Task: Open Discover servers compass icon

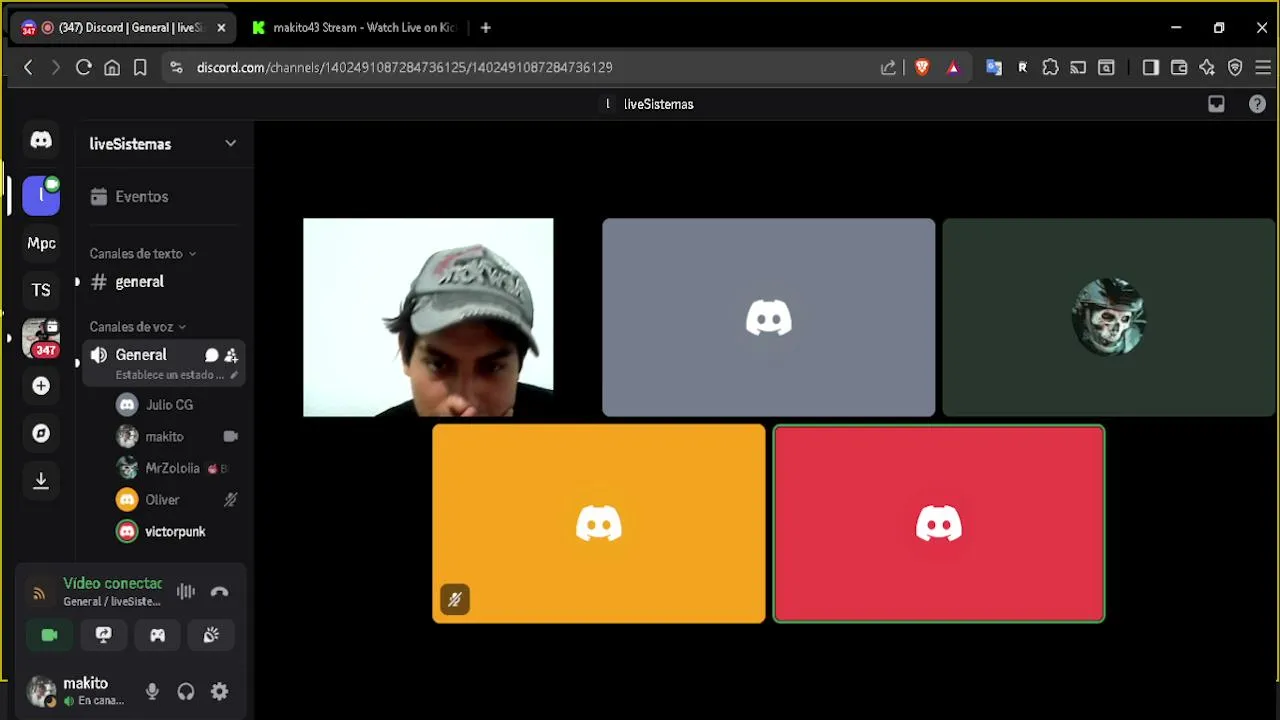Action: click(x=41, y=433)
